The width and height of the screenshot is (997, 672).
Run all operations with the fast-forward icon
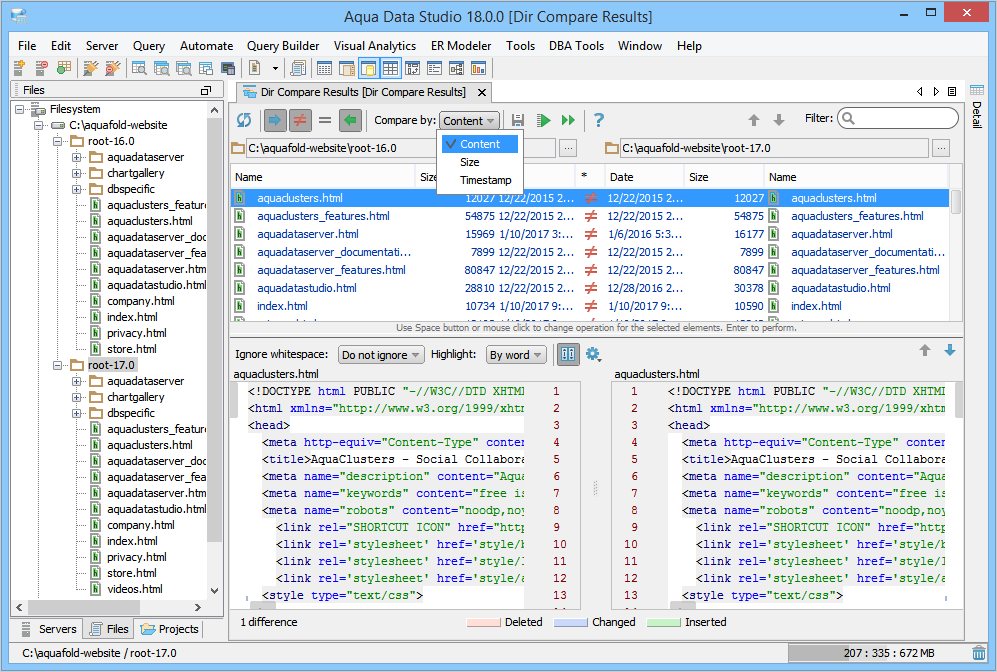pos(568,120)
